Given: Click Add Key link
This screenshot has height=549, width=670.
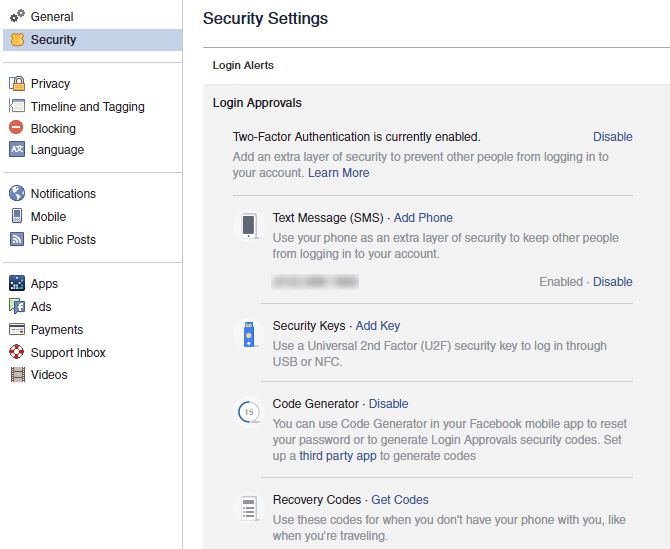Looking at the screenshot, I should 378,326.
